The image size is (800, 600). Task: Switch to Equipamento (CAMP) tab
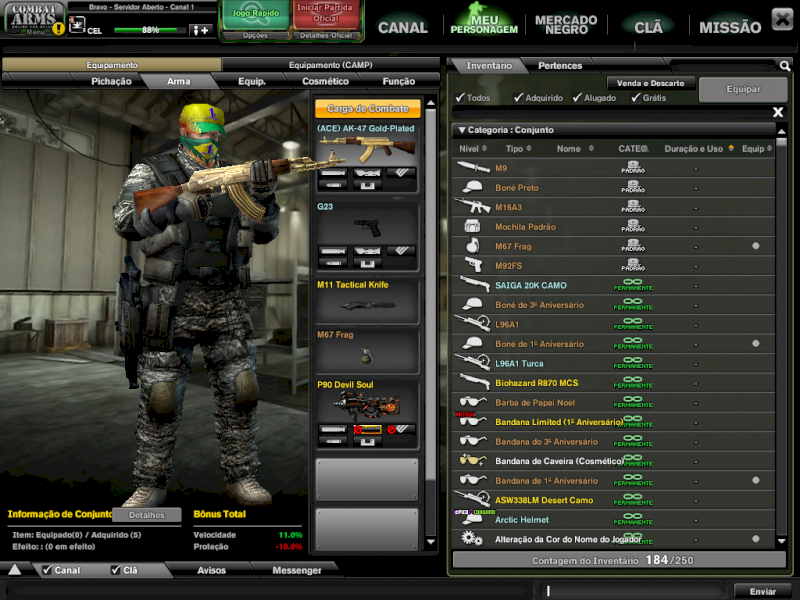pos(330,65)
